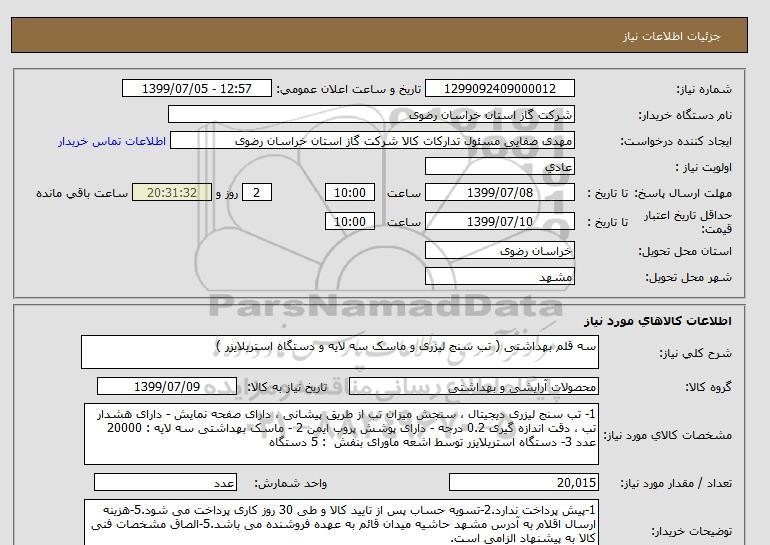The width and height of the screenshot is (770, 545).
Task: Click the price validity time 10:00 next to 1399/07/10
Action: [350, 221]
